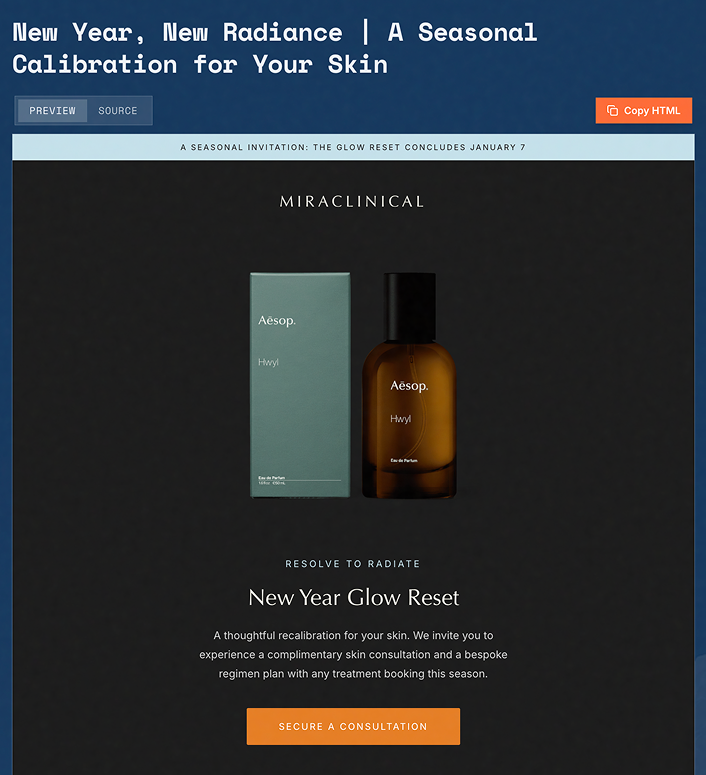The width and height of the screenshot is (706, 775).
Task: Click the amber Aesop perfume bottle body
Action: pyautogui.click(x=409, y=420)
